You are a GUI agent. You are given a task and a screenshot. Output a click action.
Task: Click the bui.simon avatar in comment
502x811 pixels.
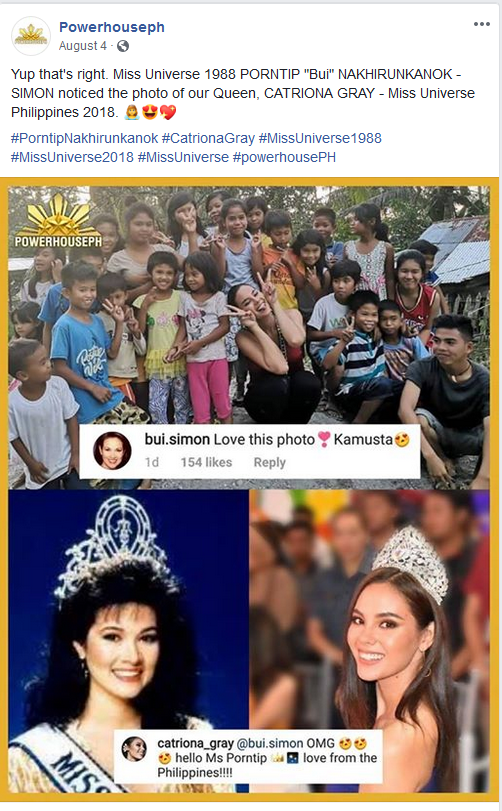click(x=112, y=450)
